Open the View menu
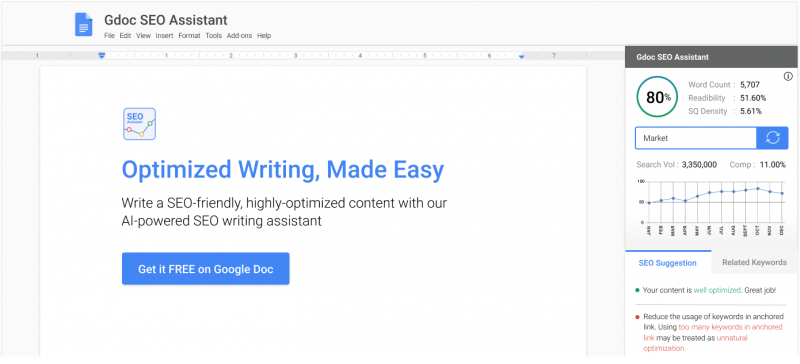The width and height of the screenshot is (800, 364). pos(143,36)
